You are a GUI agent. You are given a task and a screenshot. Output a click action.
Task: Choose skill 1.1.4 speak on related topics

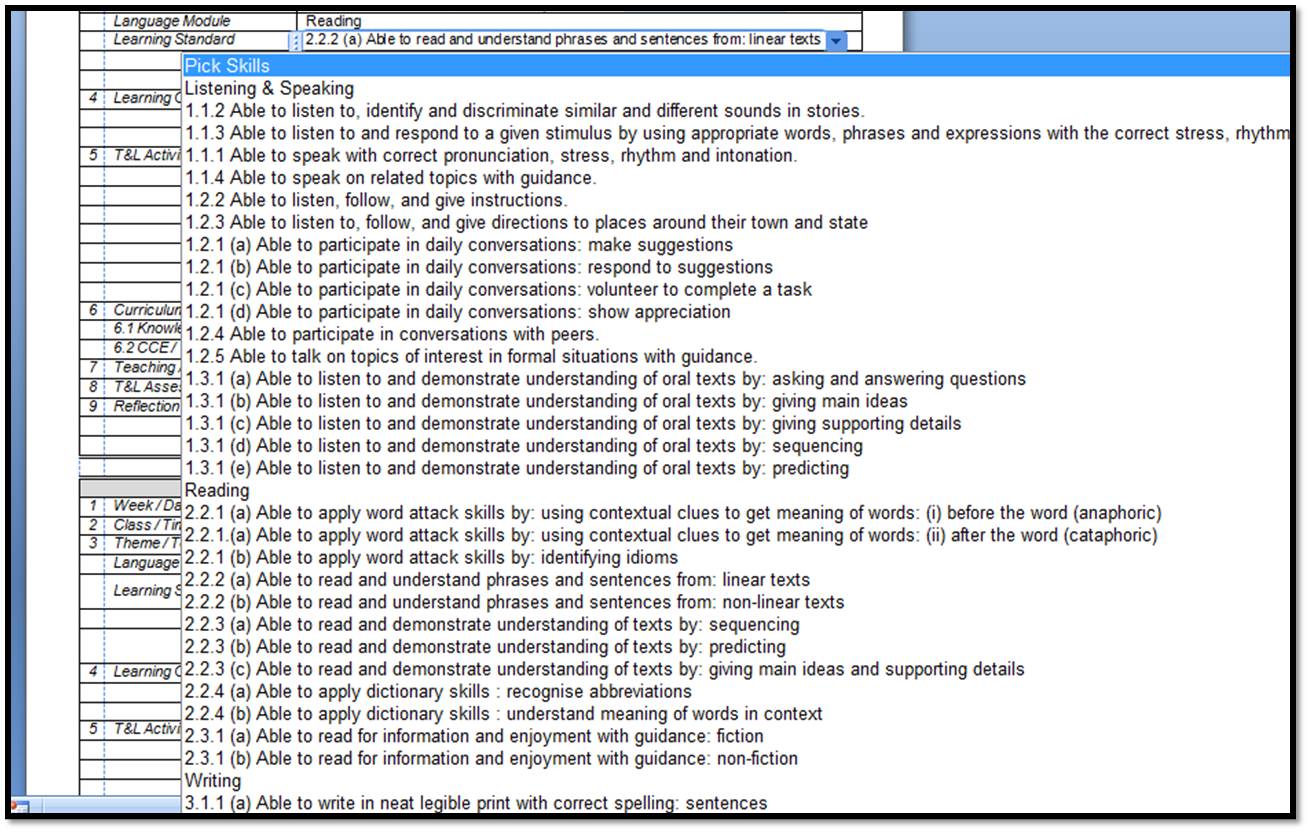point(390,178)
